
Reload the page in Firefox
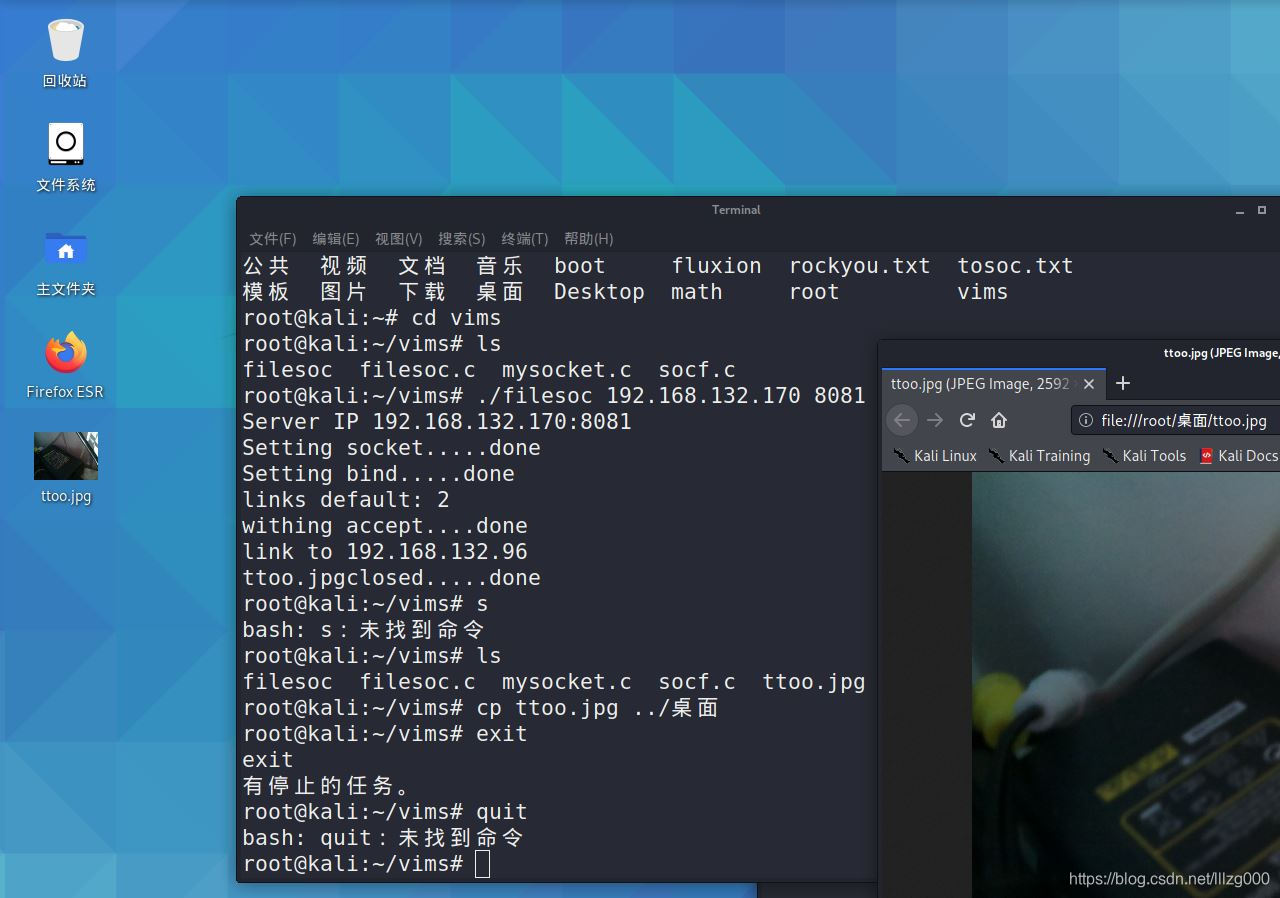click(x=967, y=420)
